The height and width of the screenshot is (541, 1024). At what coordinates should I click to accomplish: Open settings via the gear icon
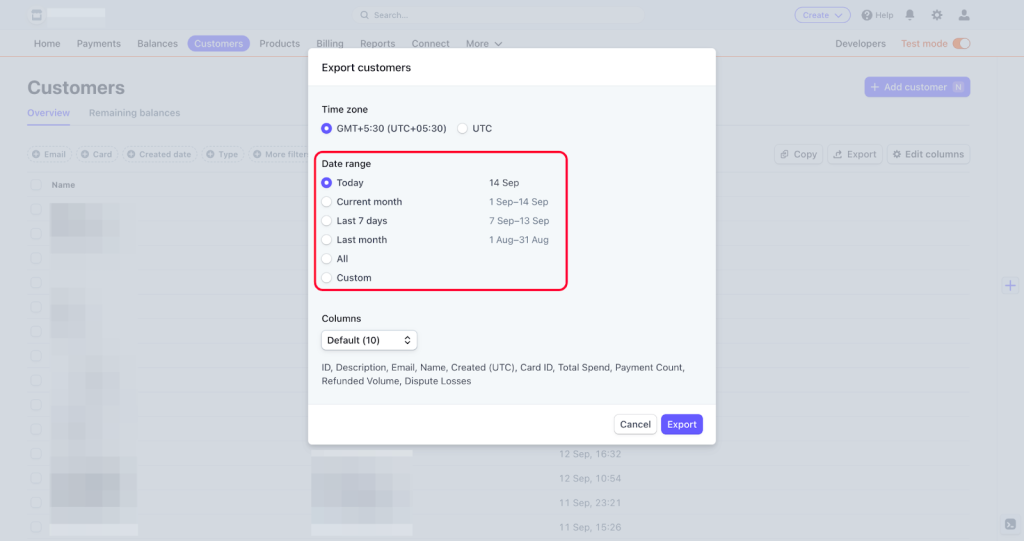(x=937, y=15)
